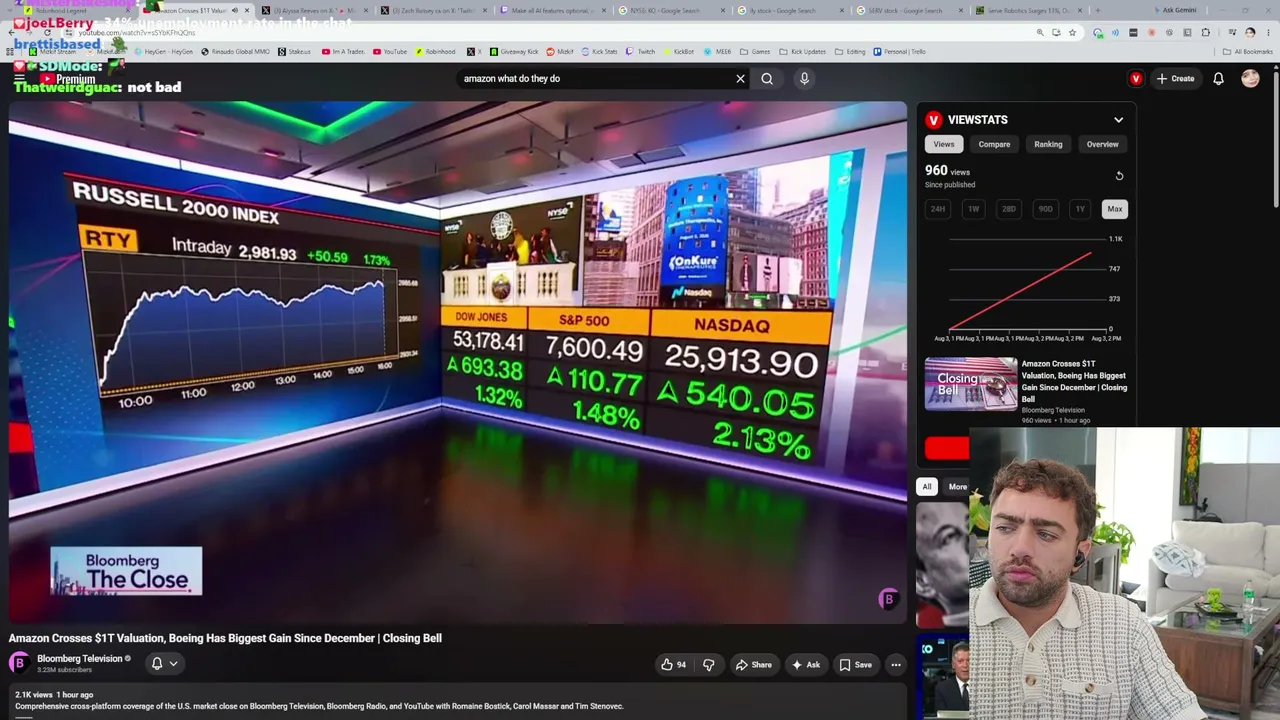1280x720 pixels.
Task: Open the Rinaudo Global MMO bookmark
Action: pyautogui.click(x=235, y=52)
